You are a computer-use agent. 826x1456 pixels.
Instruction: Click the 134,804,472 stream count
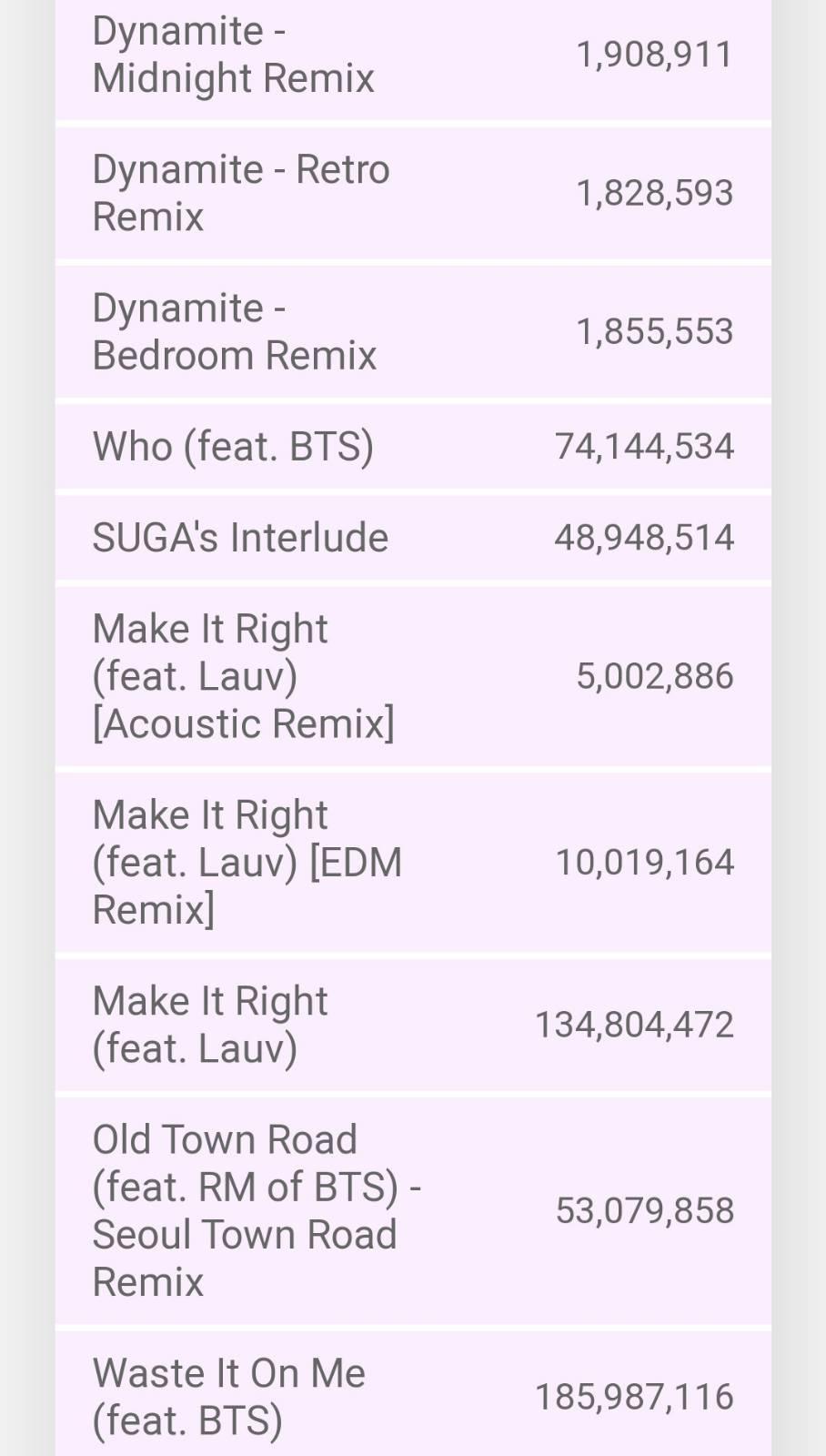[634, 1025]
